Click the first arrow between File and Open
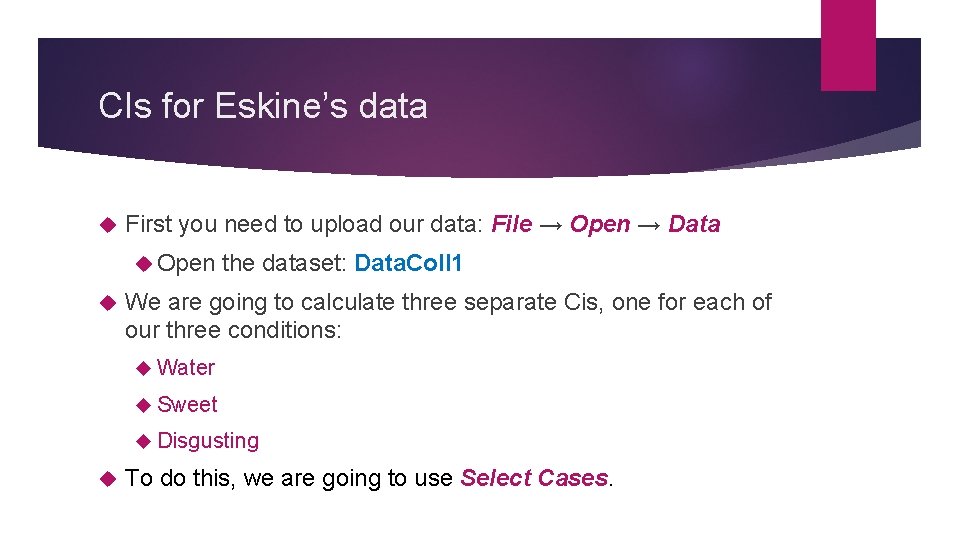The width and height of the screenshot is (960, 540). (x=551, y=224)
